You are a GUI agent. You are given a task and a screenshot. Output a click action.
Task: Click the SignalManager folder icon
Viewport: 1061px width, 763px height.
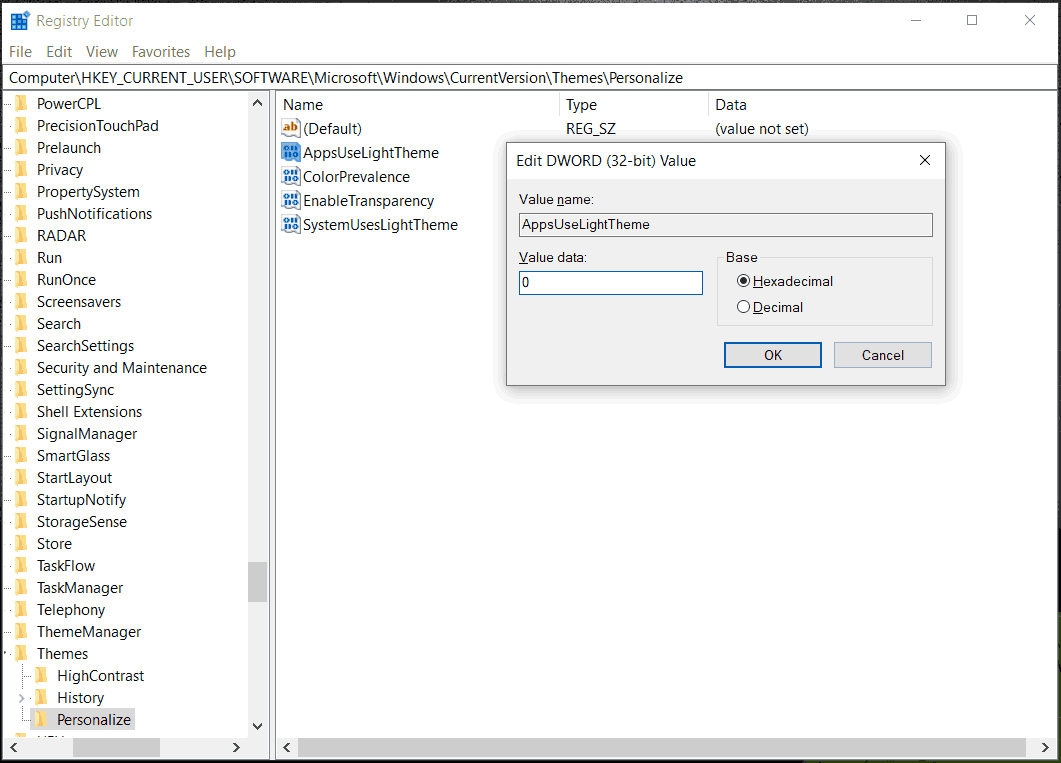22,434
